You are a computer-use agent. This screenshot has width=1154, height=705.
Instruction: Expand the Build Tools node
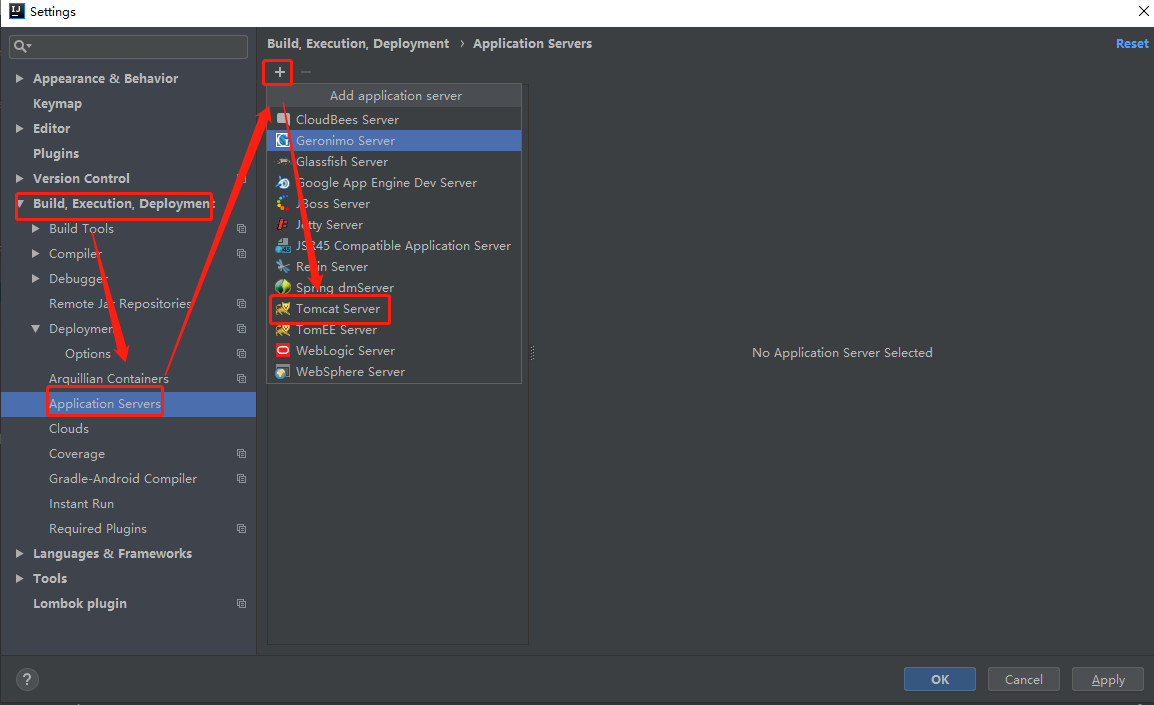pos(35,229)
